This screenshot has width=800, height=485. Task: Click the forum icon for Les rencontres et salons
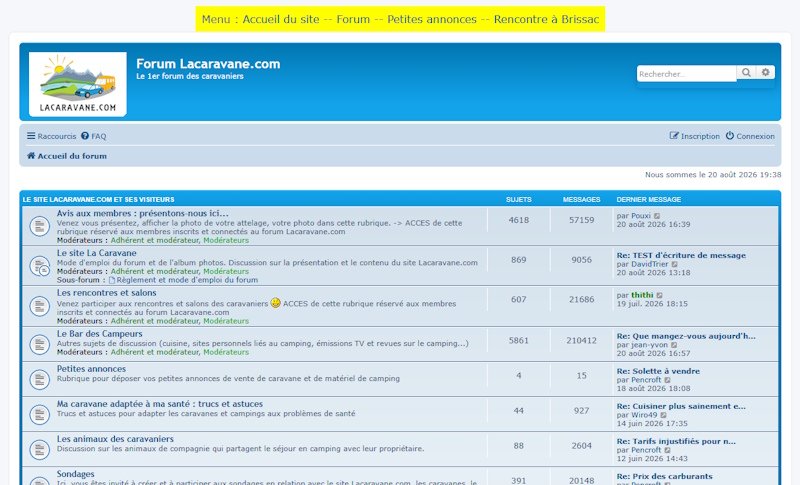click(x=39, y=306)
